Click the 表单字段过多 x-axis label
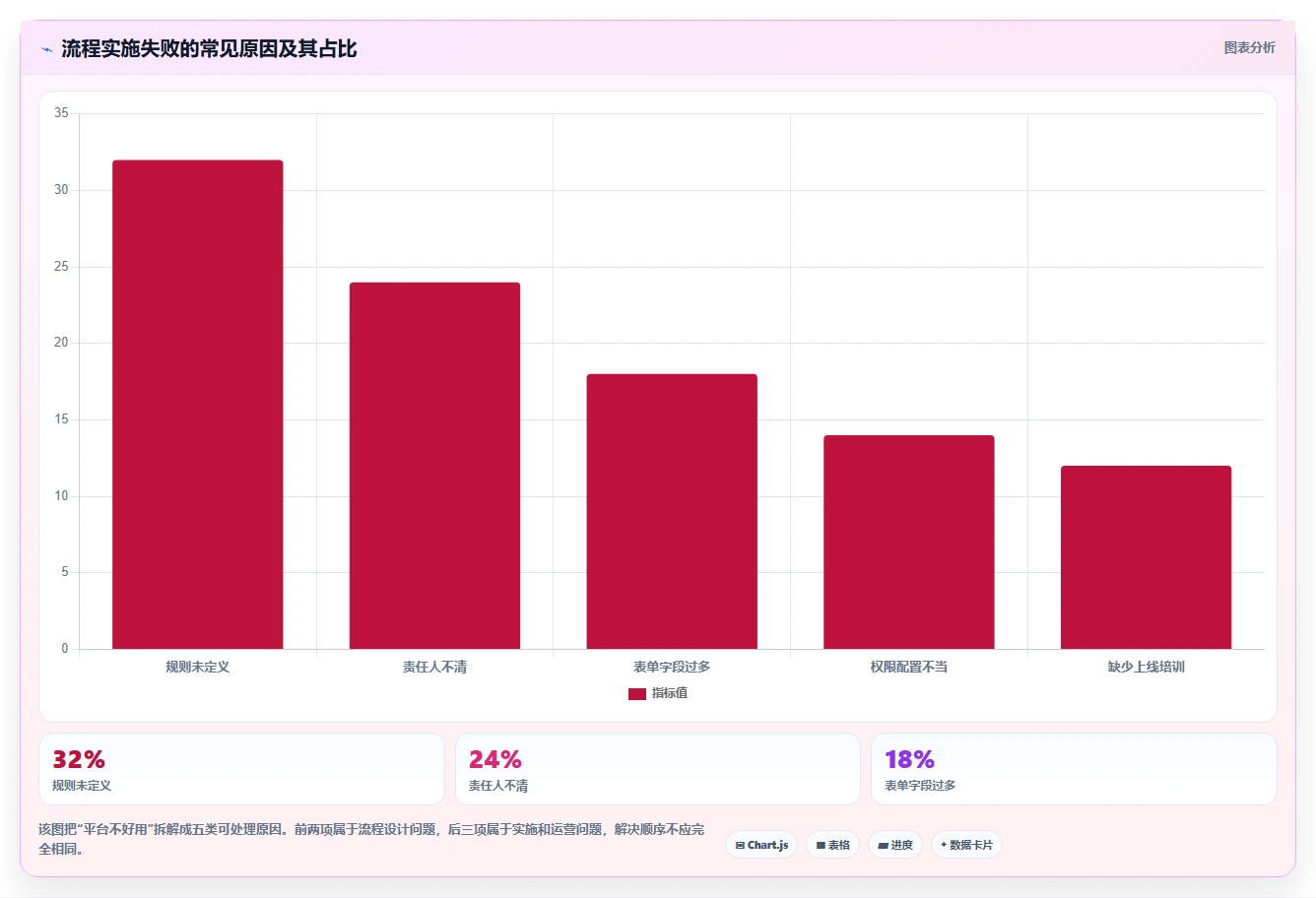 pyautogui.click(x=672, y=667)
